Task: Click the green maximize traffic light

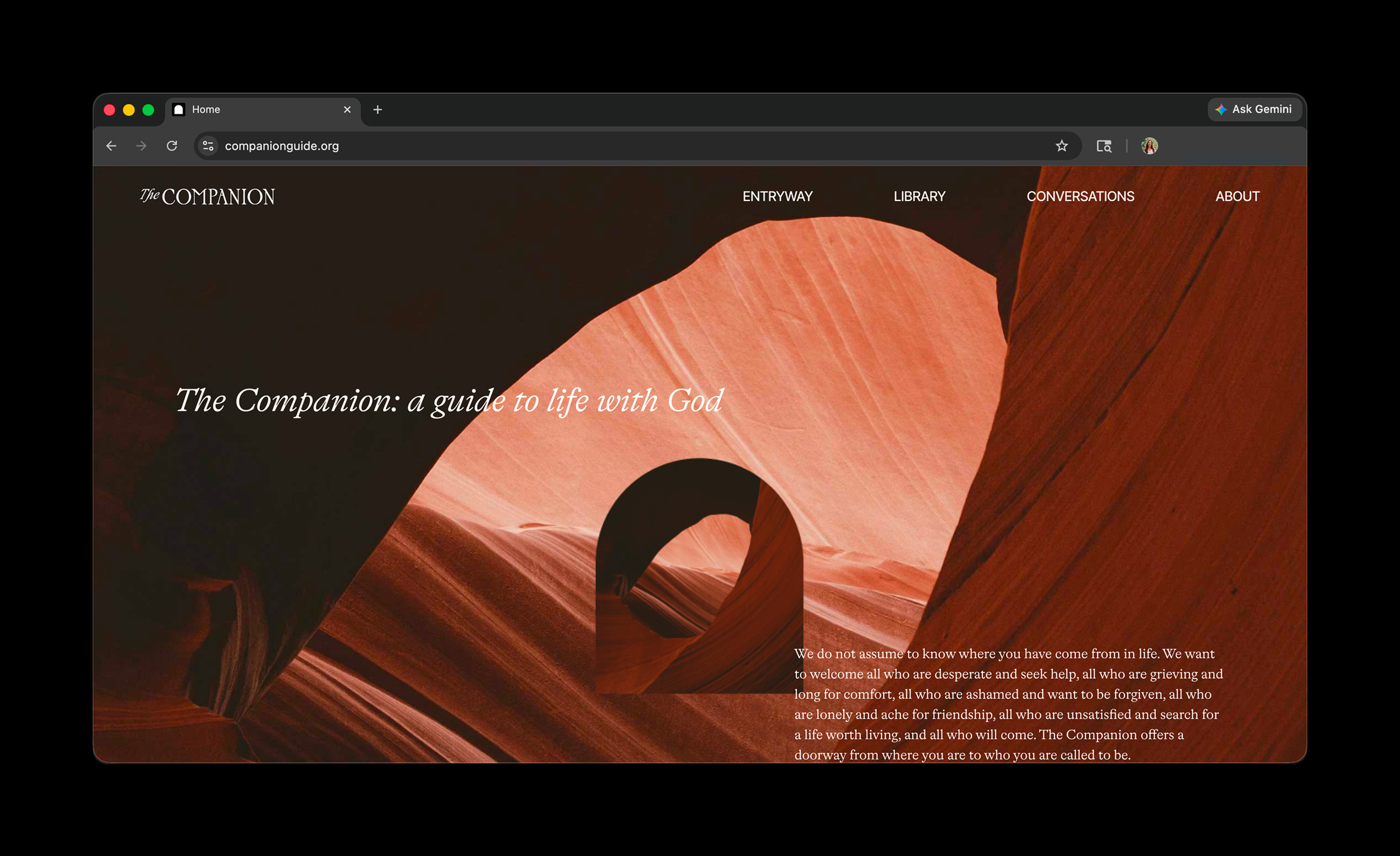Action: click(148, 109)
